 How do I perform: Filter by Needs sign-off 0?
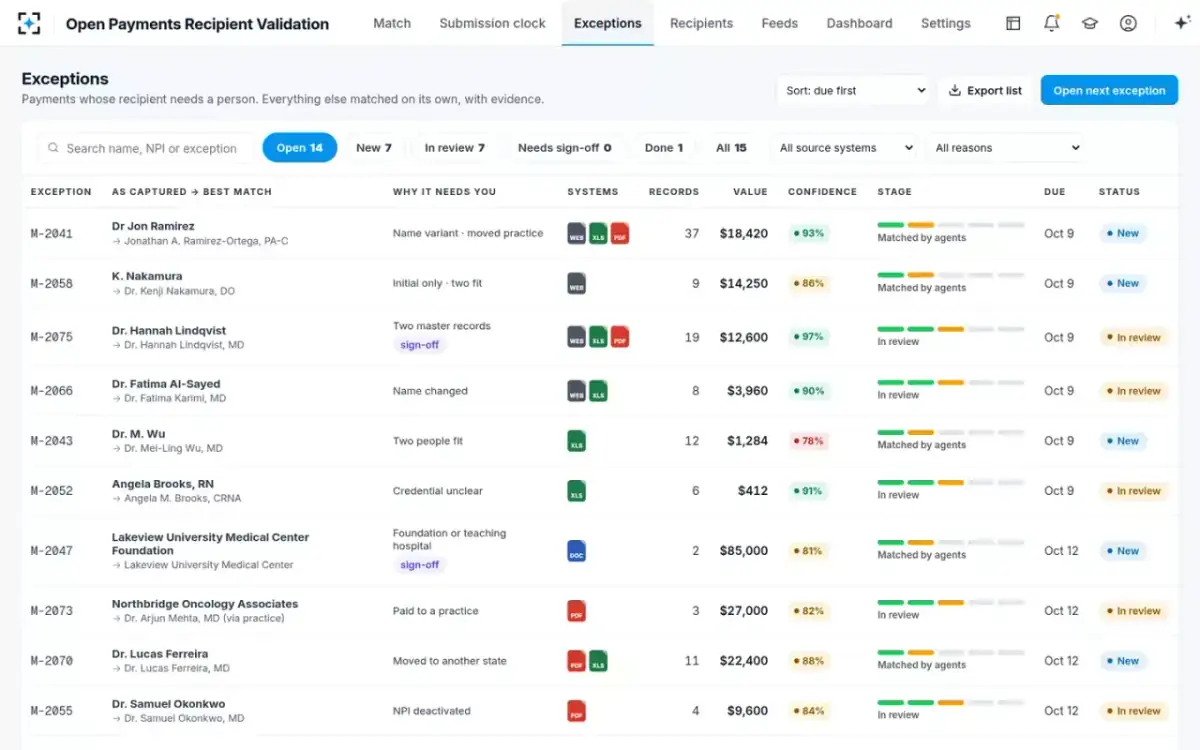(565, 148)
